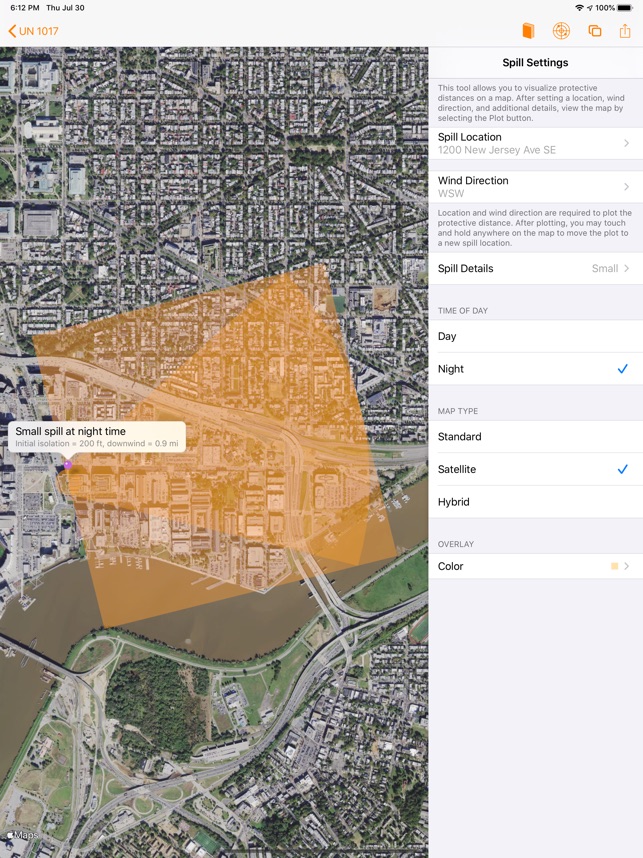Viewport: 643px width, 858px height.
Task: Select Night as time of day
Action: click(535, 369)
